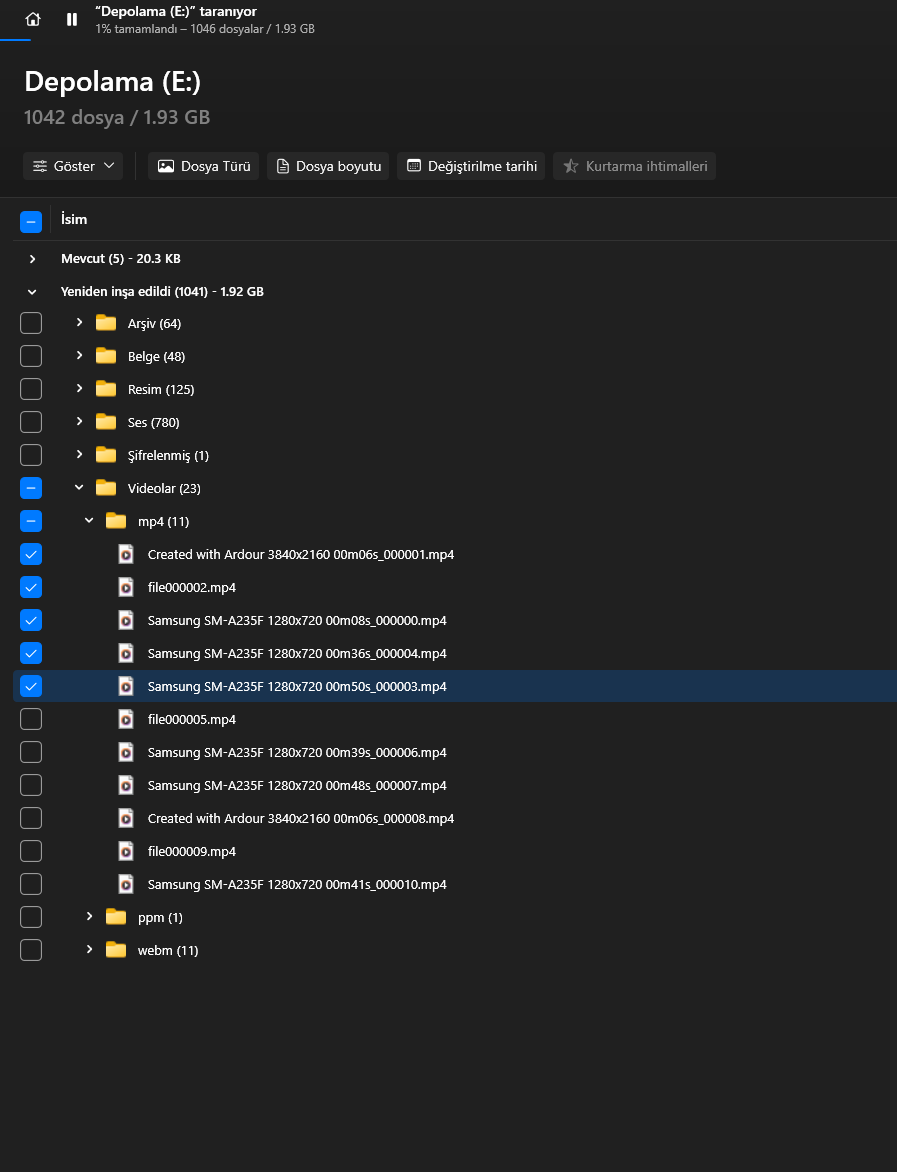Click the webm folder icon

tap(116, 950)
